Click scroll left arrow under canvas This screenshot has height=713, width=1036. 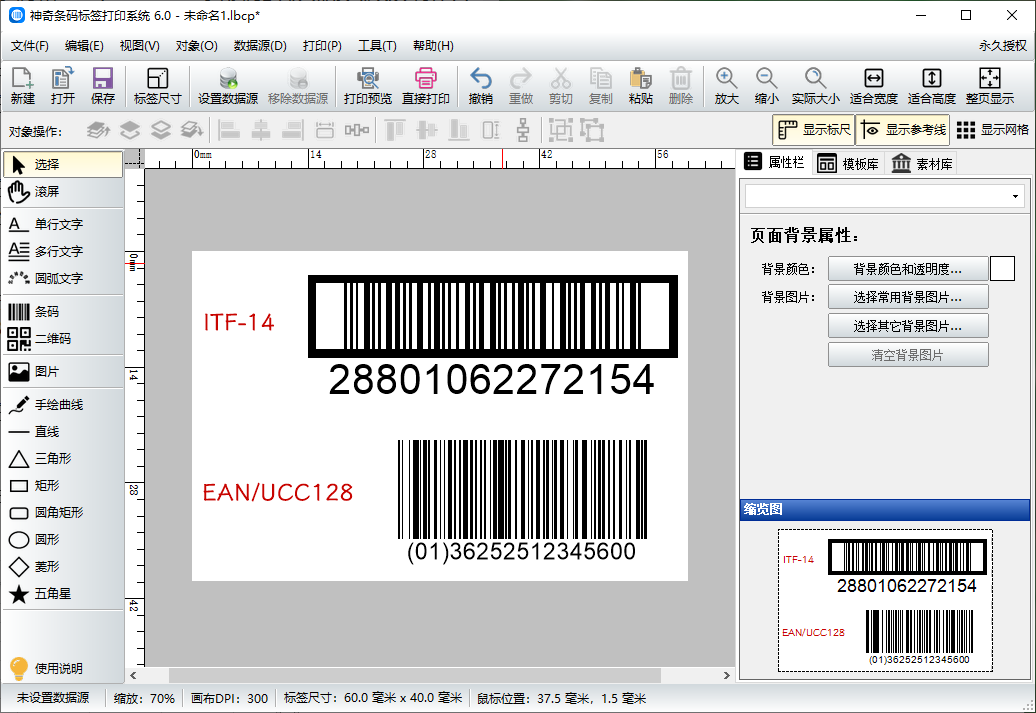tap(133, 675)
